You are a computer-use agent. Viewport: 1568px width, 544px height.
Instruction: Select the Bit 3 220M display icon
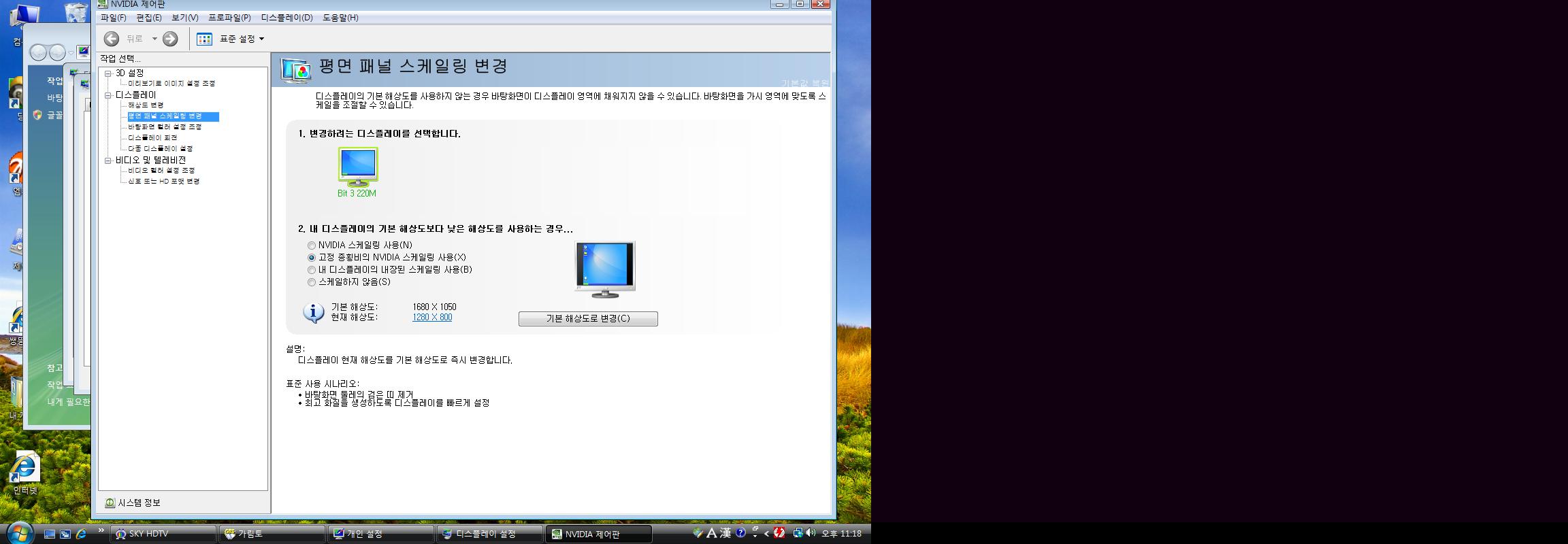click(x=357, y=167)
